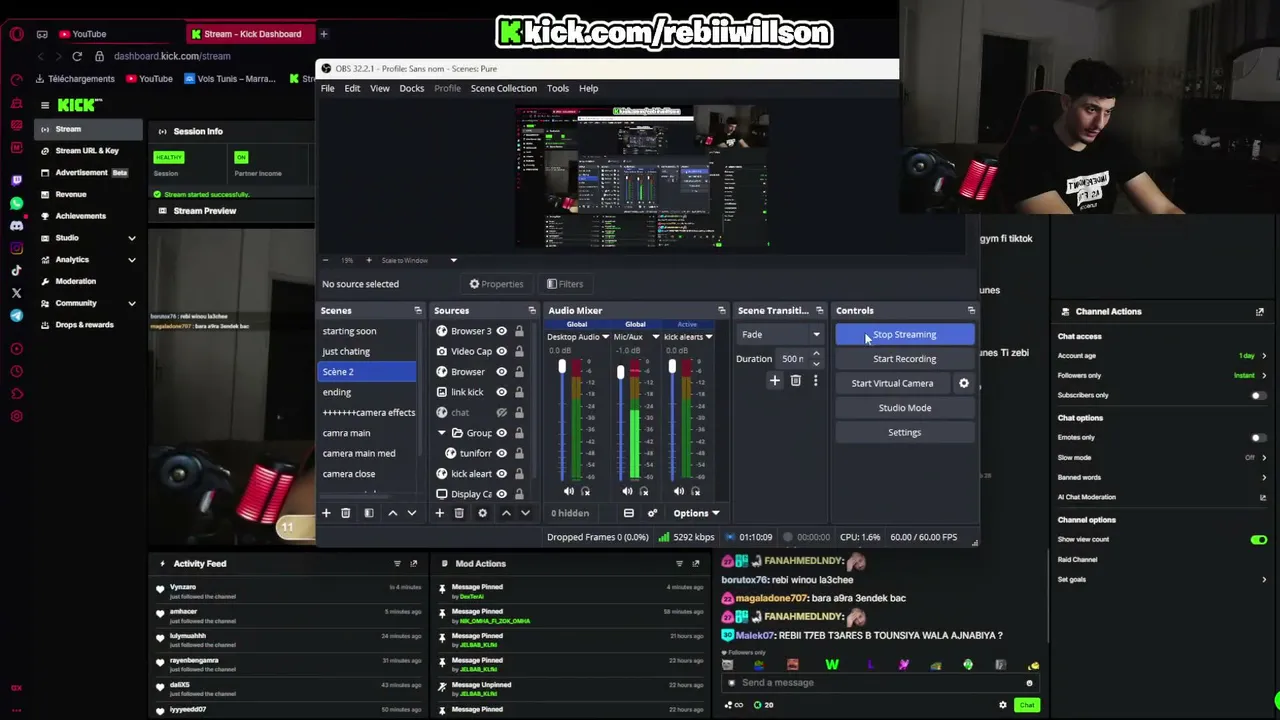Open chat settings gear next to Chat button
The width and height of the screenshot is (1280, 720).
point(1003,705)
